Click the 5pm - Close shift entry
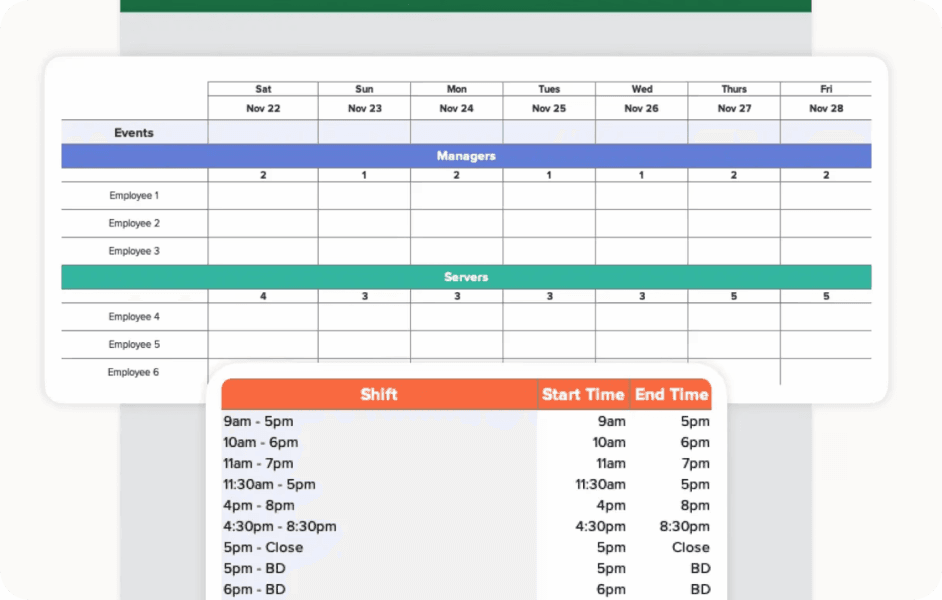 point(263,547)
